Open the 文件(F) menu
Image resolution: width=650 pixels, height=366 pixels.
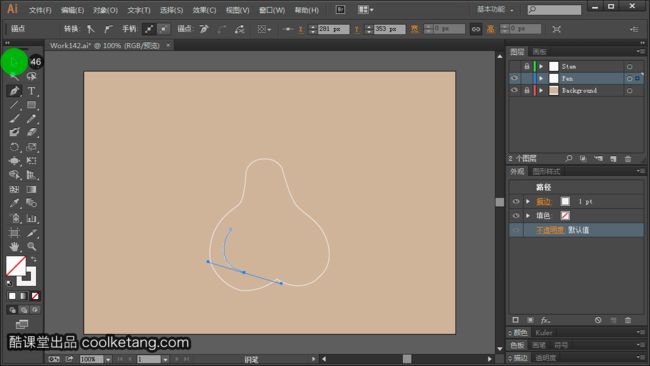(x=40, y=10)
